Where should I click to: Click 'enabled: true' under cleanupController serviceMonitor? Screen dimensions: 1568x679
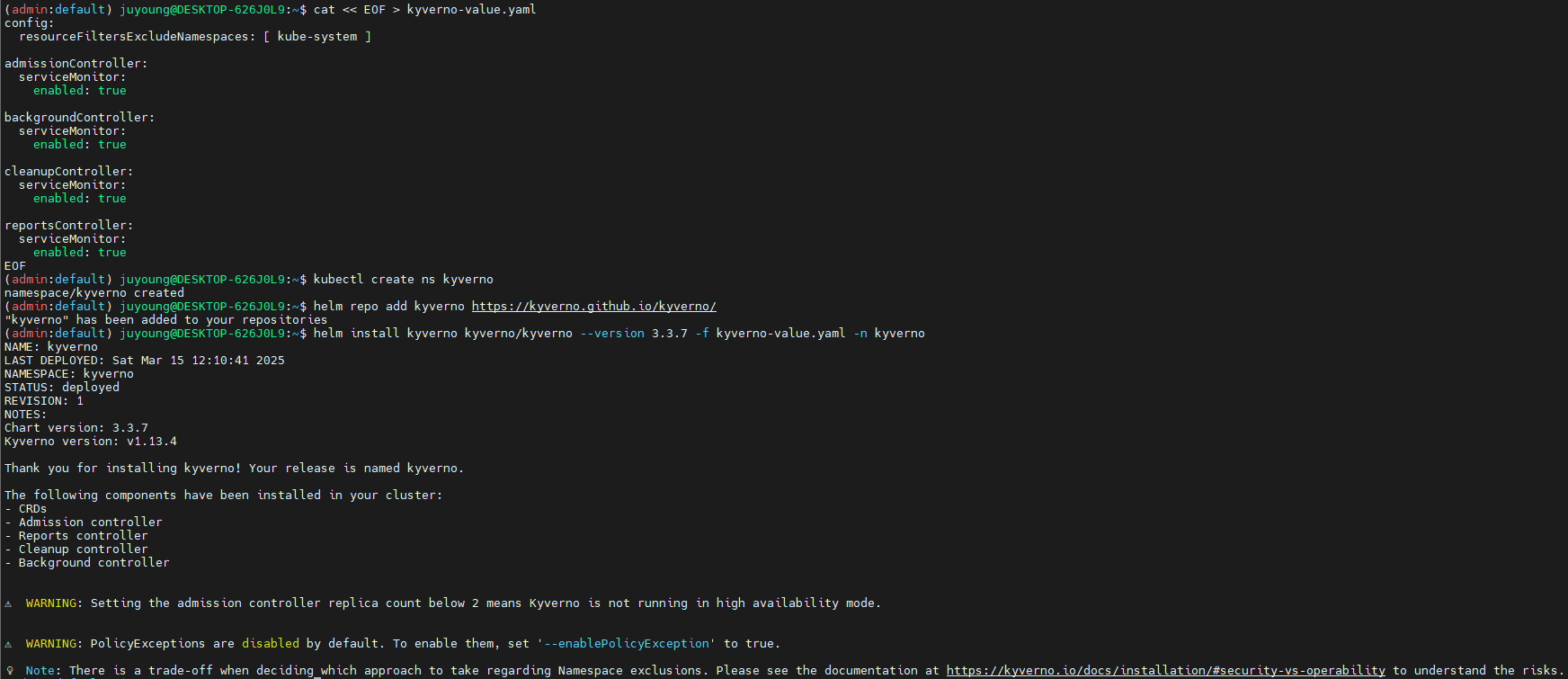coord(80,199)
